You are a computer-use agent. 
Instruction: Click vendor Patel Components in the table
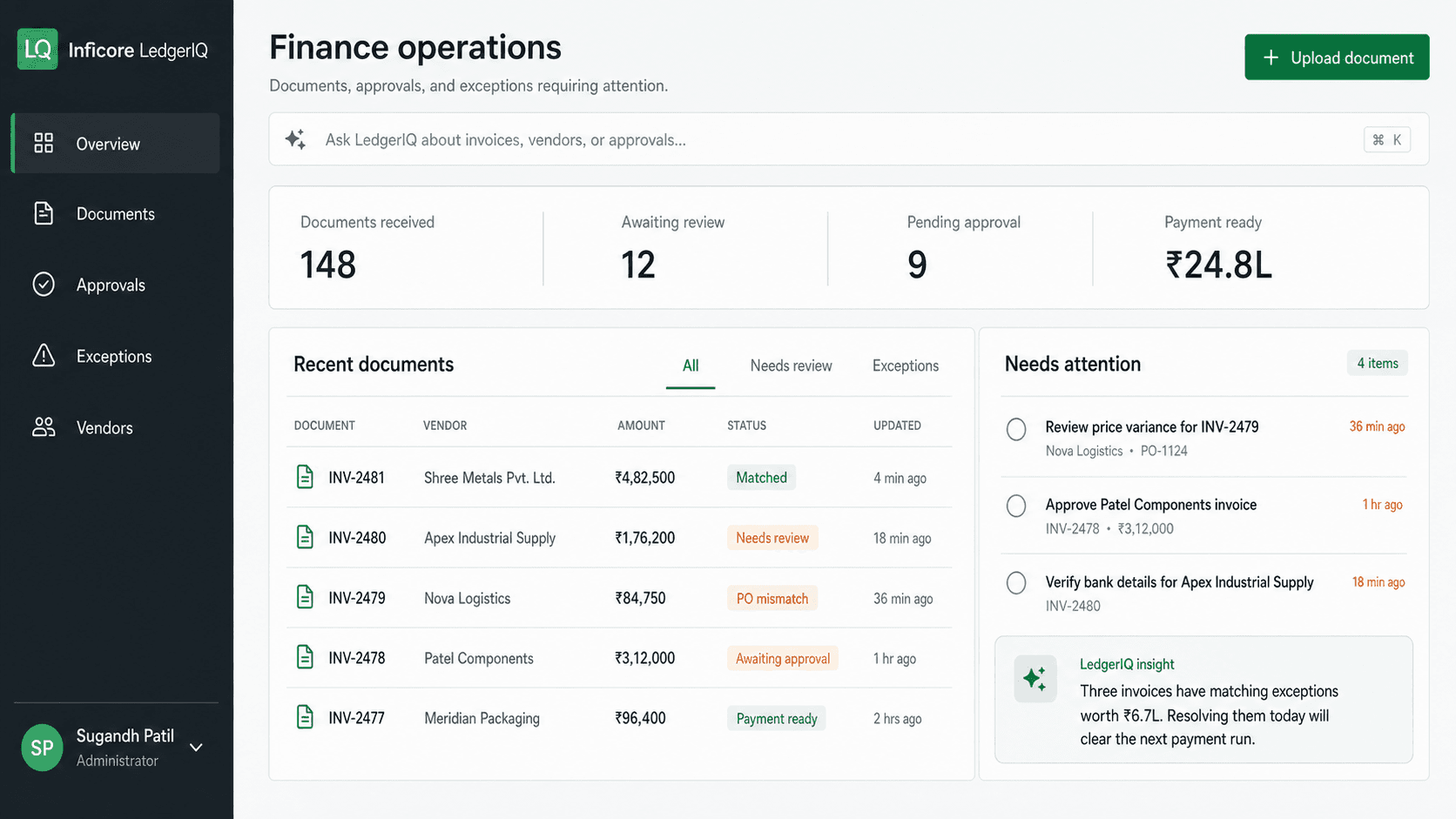tap(478, 657)
